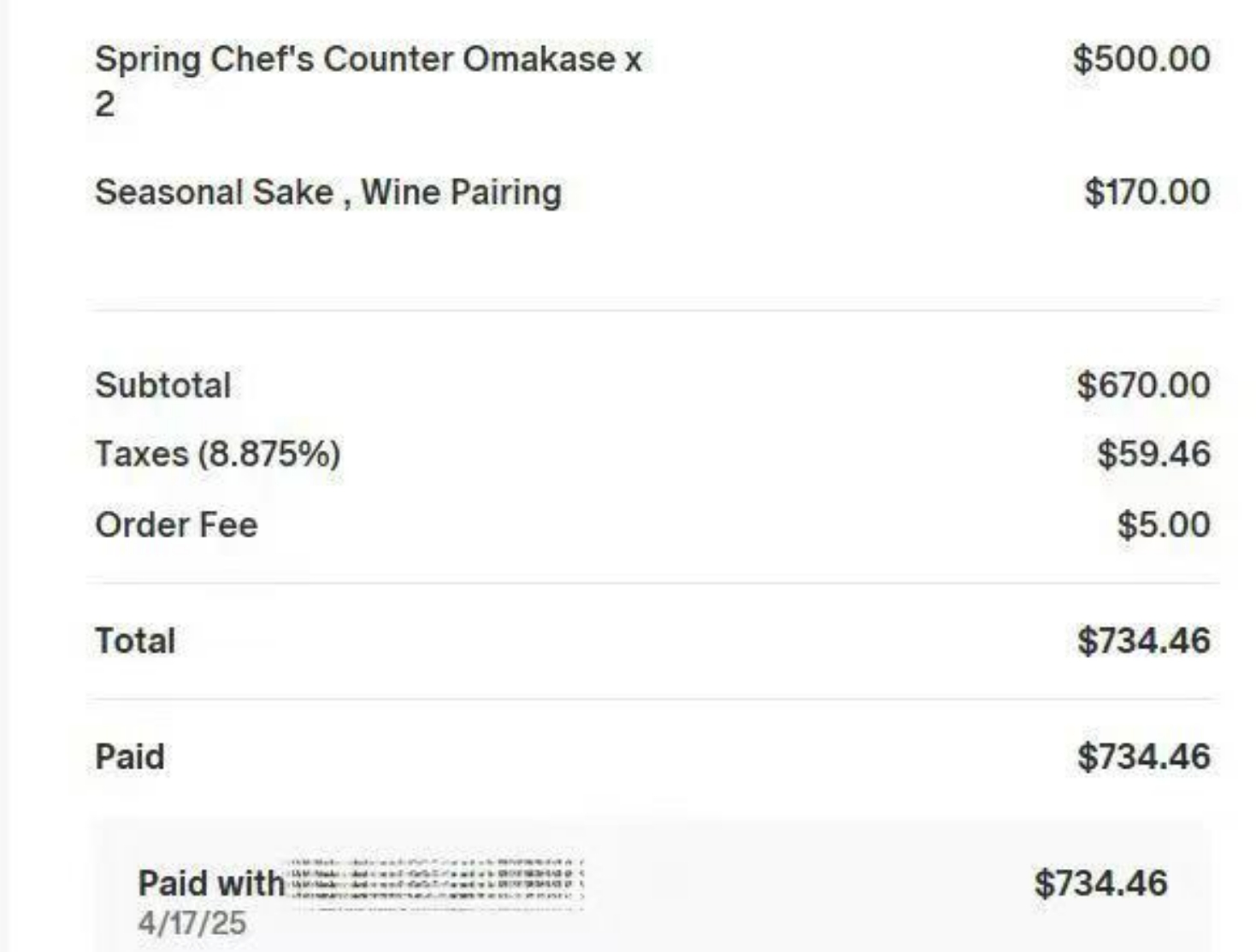Screen dimensions: 1256x952
Task: Click the Seasonal Sake, Wine Pairing item
Action: click(328, 192)
